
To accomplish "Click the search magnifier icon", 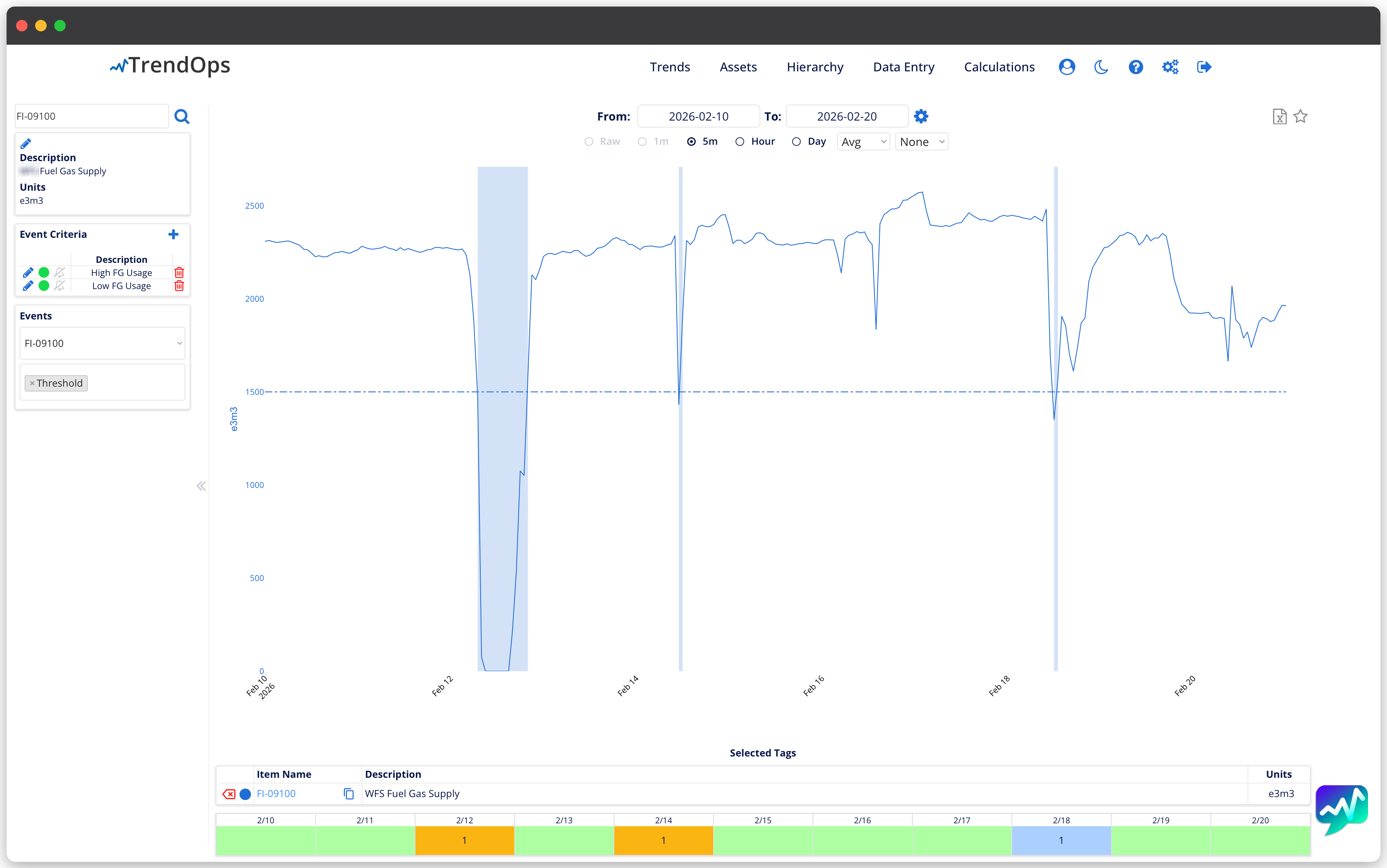I will [x=182, y=116].
